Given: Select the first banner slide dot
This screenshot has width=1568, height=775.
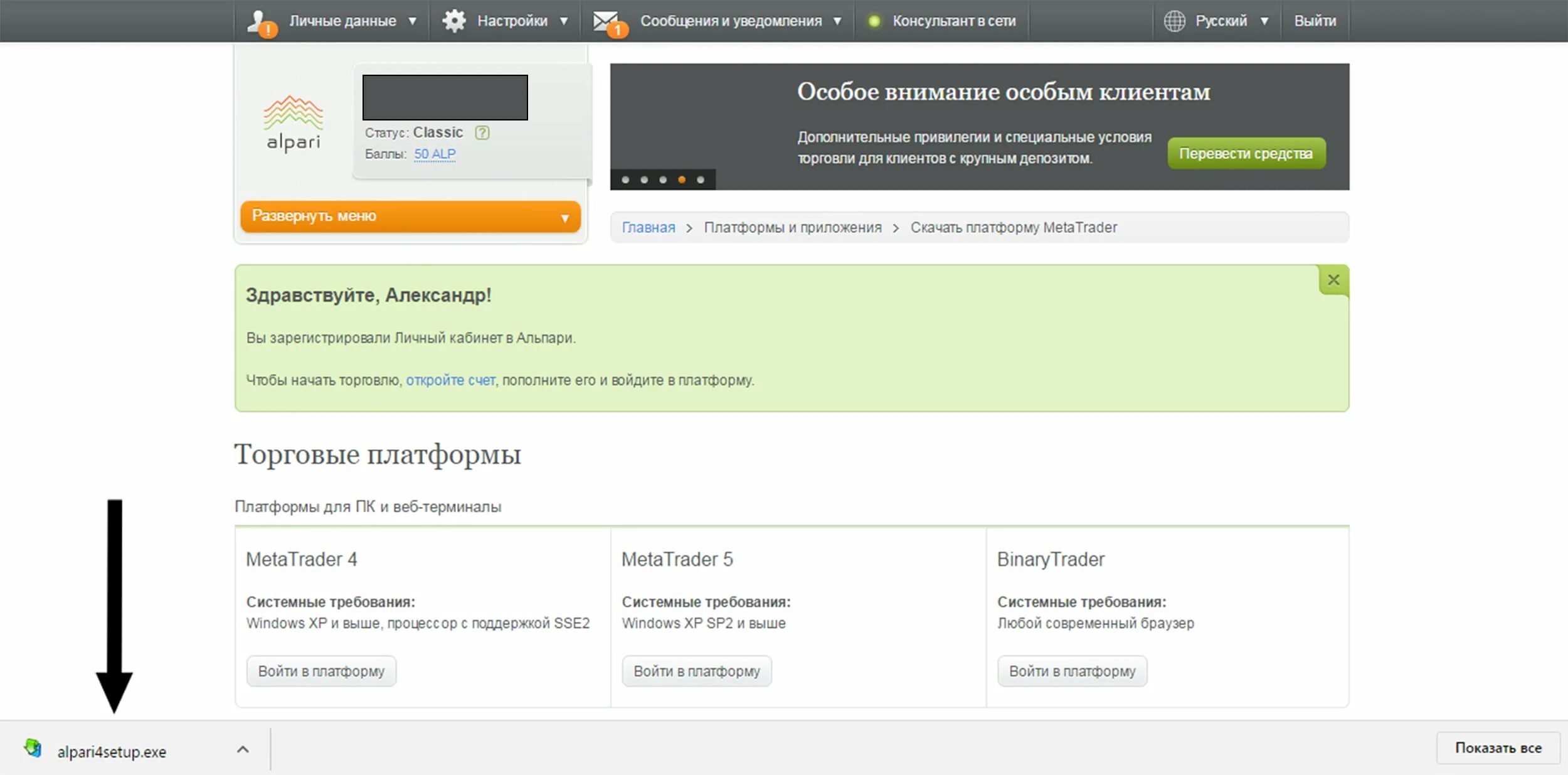Looking at the screenshot, I should [625, 180].
